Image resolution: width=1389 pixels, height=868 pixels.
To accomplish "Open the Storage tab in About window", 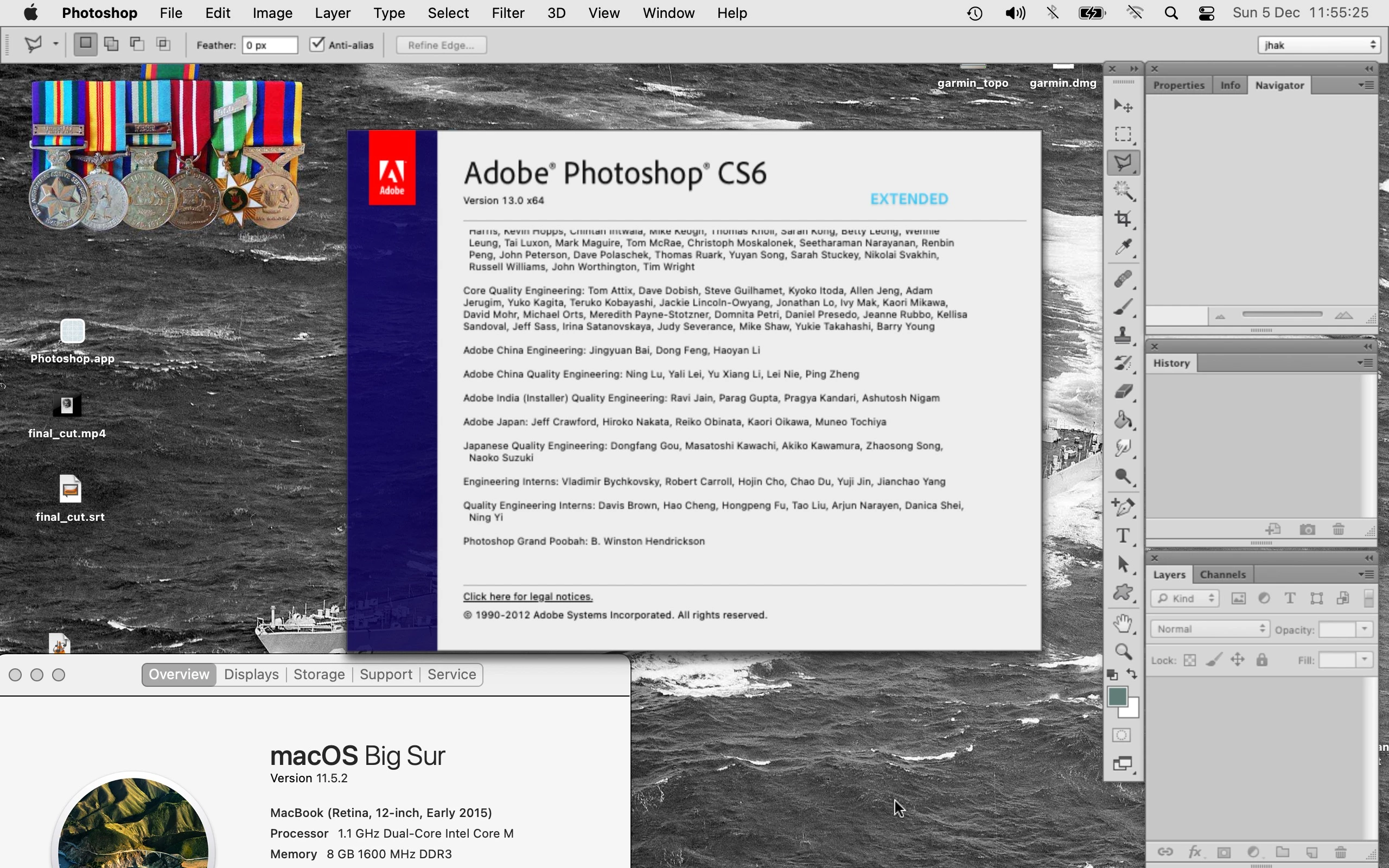I will (x=318, y=674).
